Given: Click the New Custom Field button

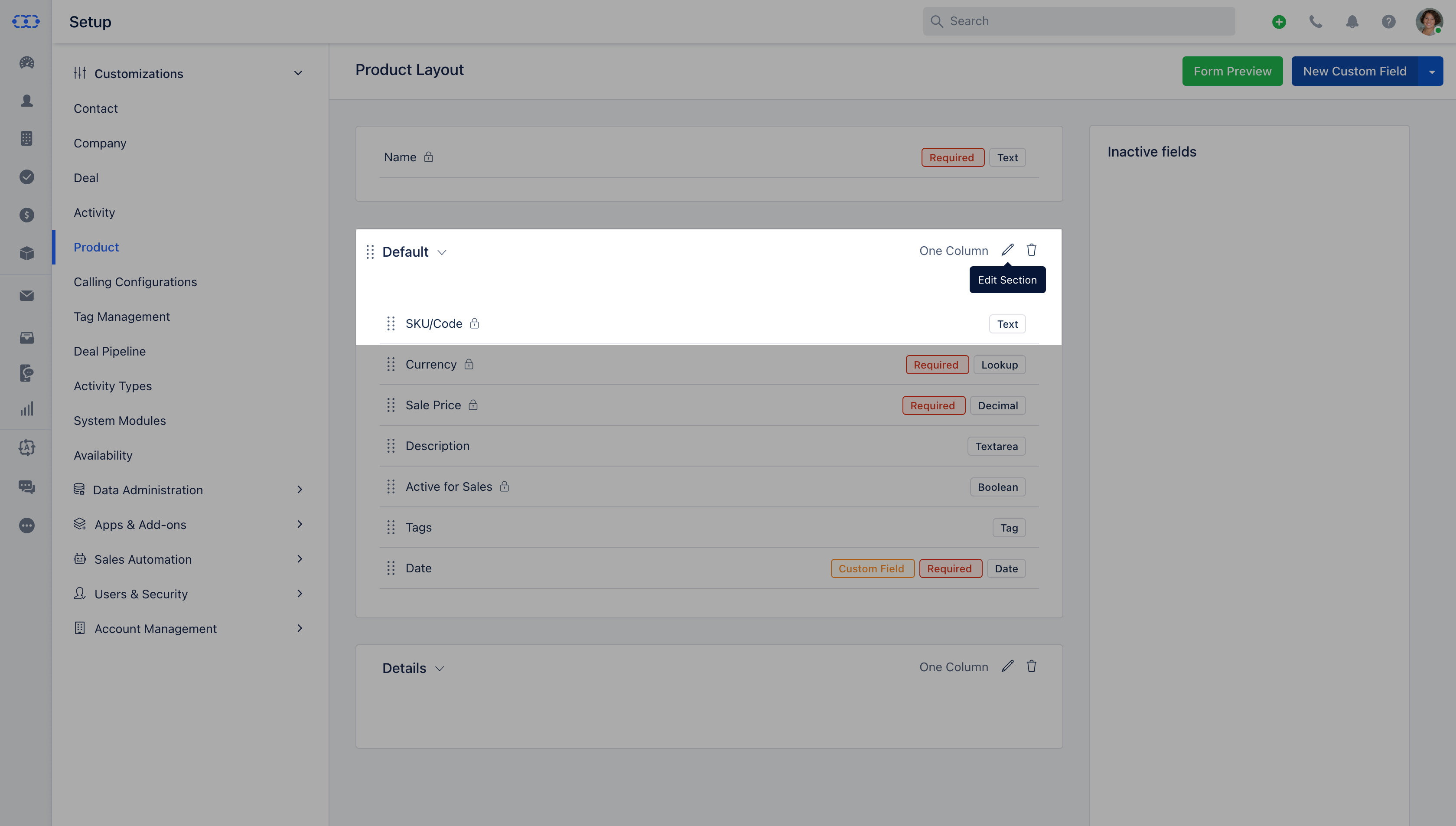Looking at the screenshot, I should (1355, 72).
